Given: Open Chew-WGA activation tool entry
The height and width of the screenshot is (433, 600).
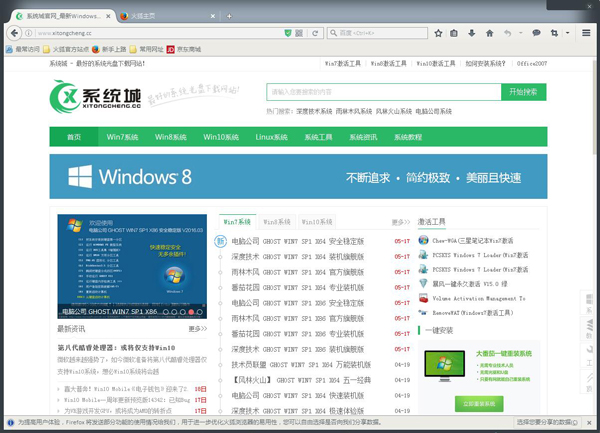Looking at the screenshot, I should pyautogui.click(x=473, y=241).
